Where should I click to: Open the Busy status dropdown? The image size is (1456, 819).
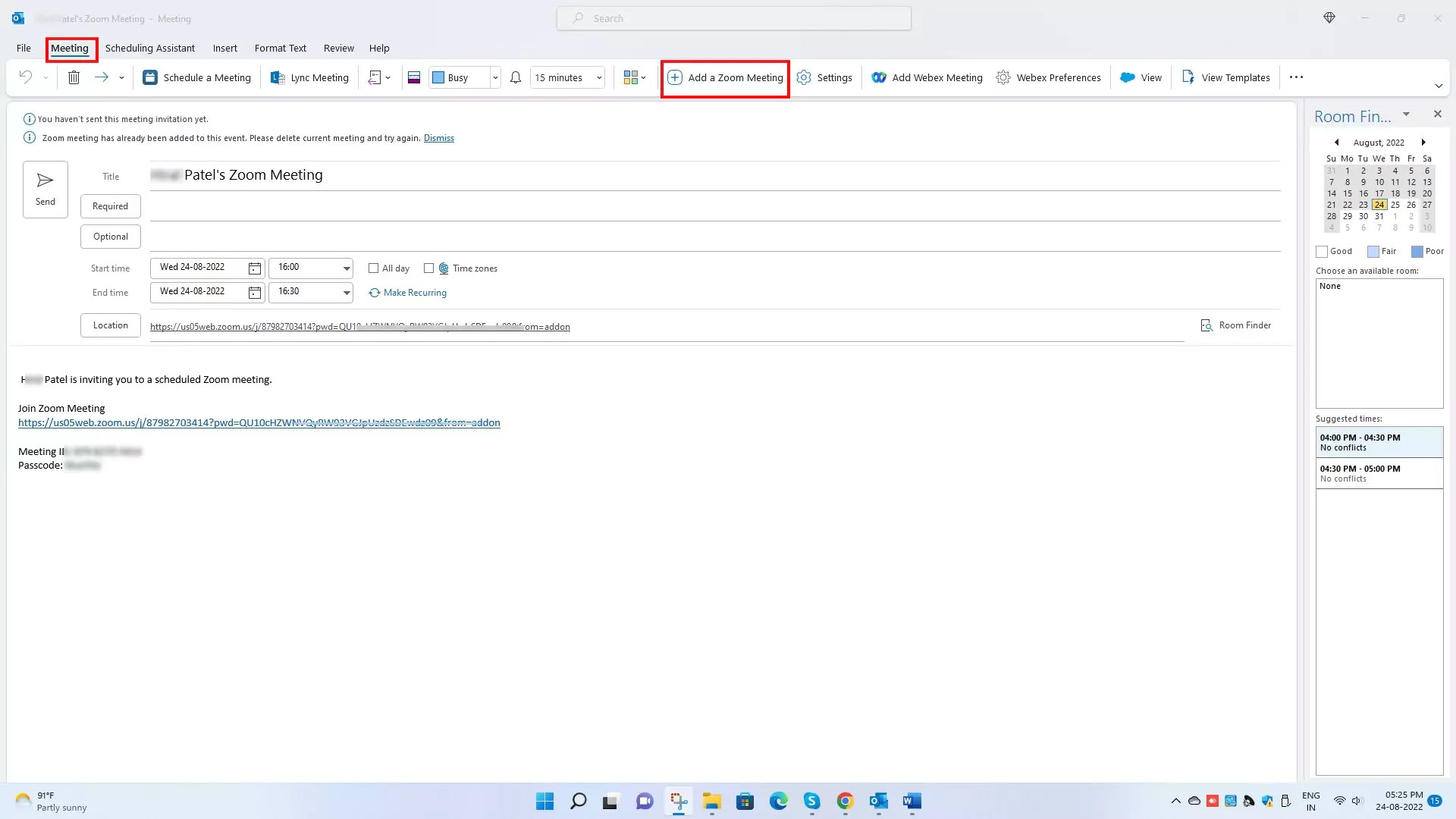click(x=495, y=77)
